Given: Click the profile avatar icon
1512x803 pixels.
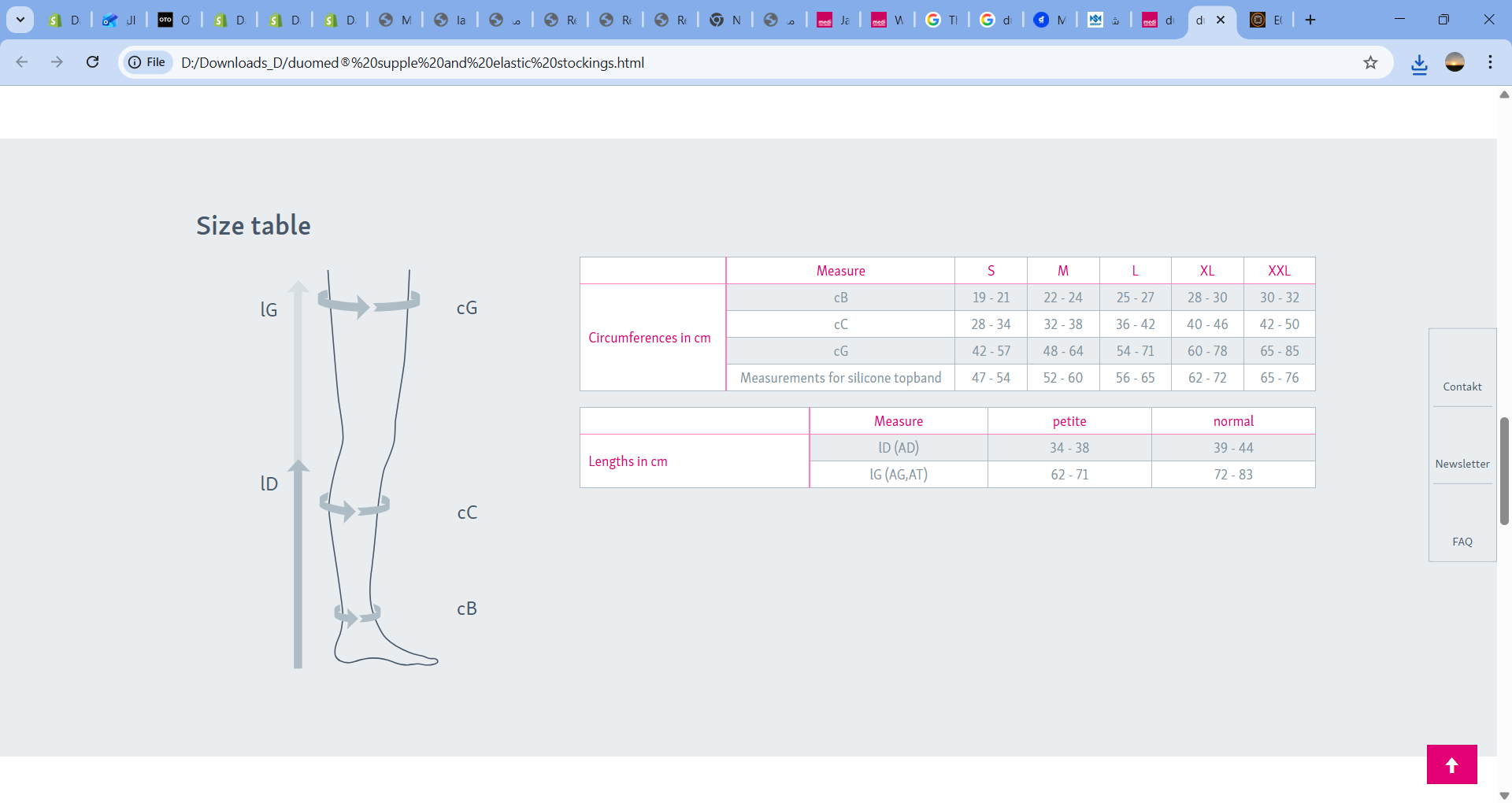Looking at the screenshot, I should pos(1455,62).
